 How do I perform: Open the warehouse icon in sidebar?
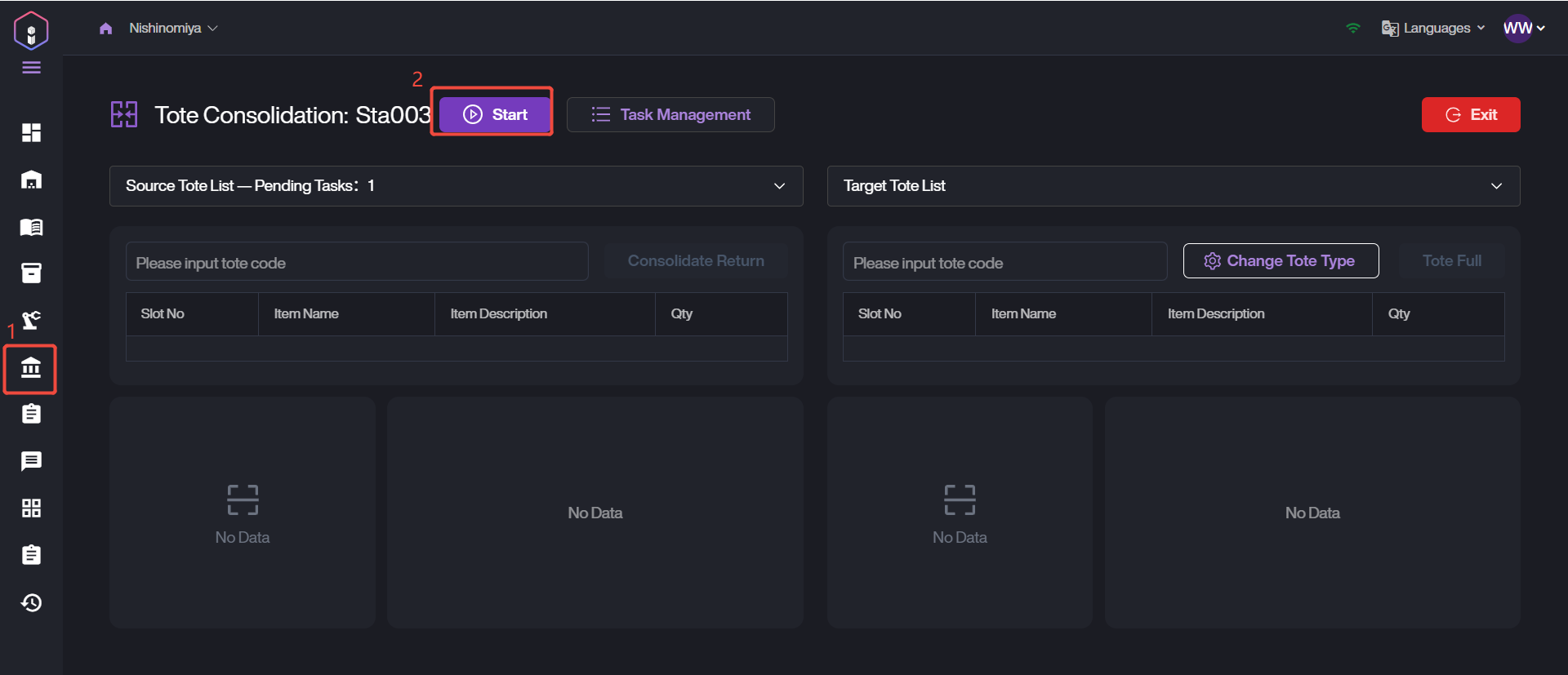[x=31, y=180]
